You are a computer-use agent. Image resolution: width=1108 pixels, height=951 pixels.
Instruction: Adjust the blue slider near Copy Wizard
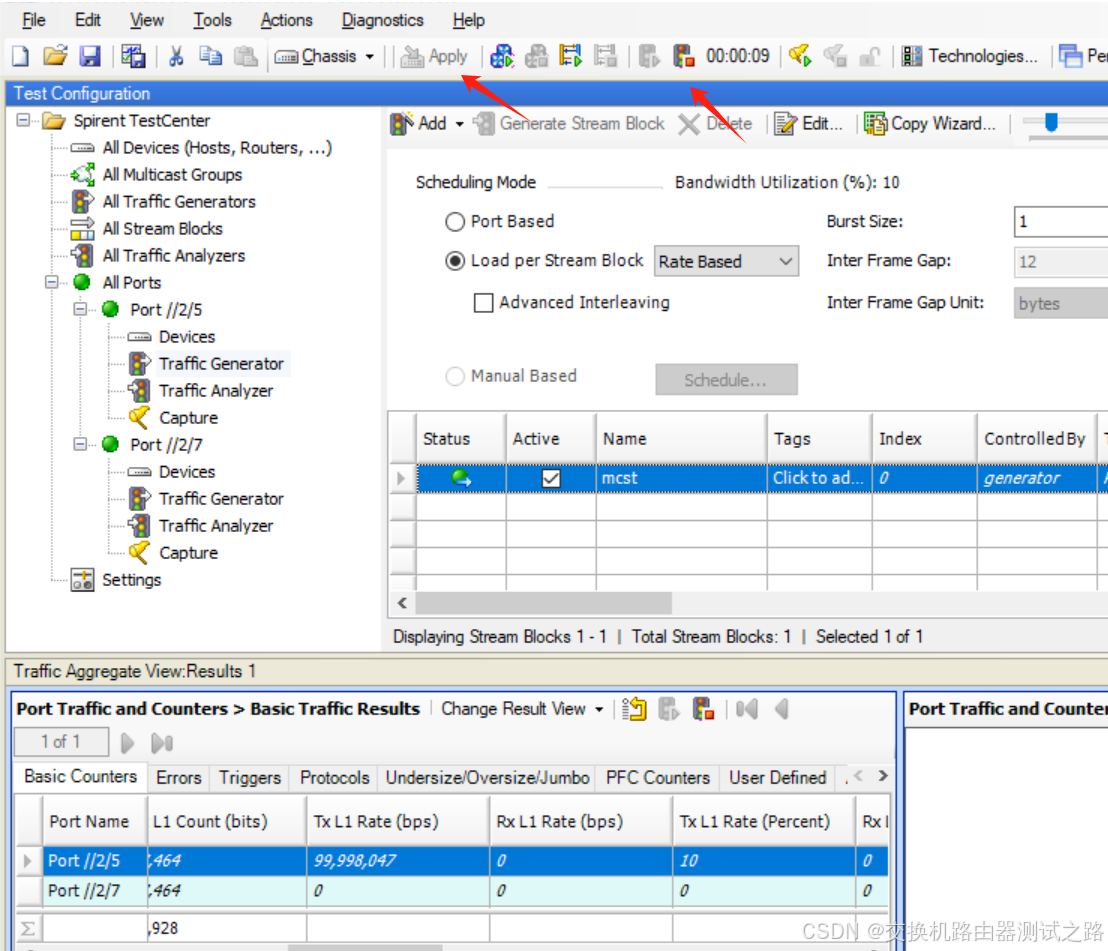(1051, 122)
